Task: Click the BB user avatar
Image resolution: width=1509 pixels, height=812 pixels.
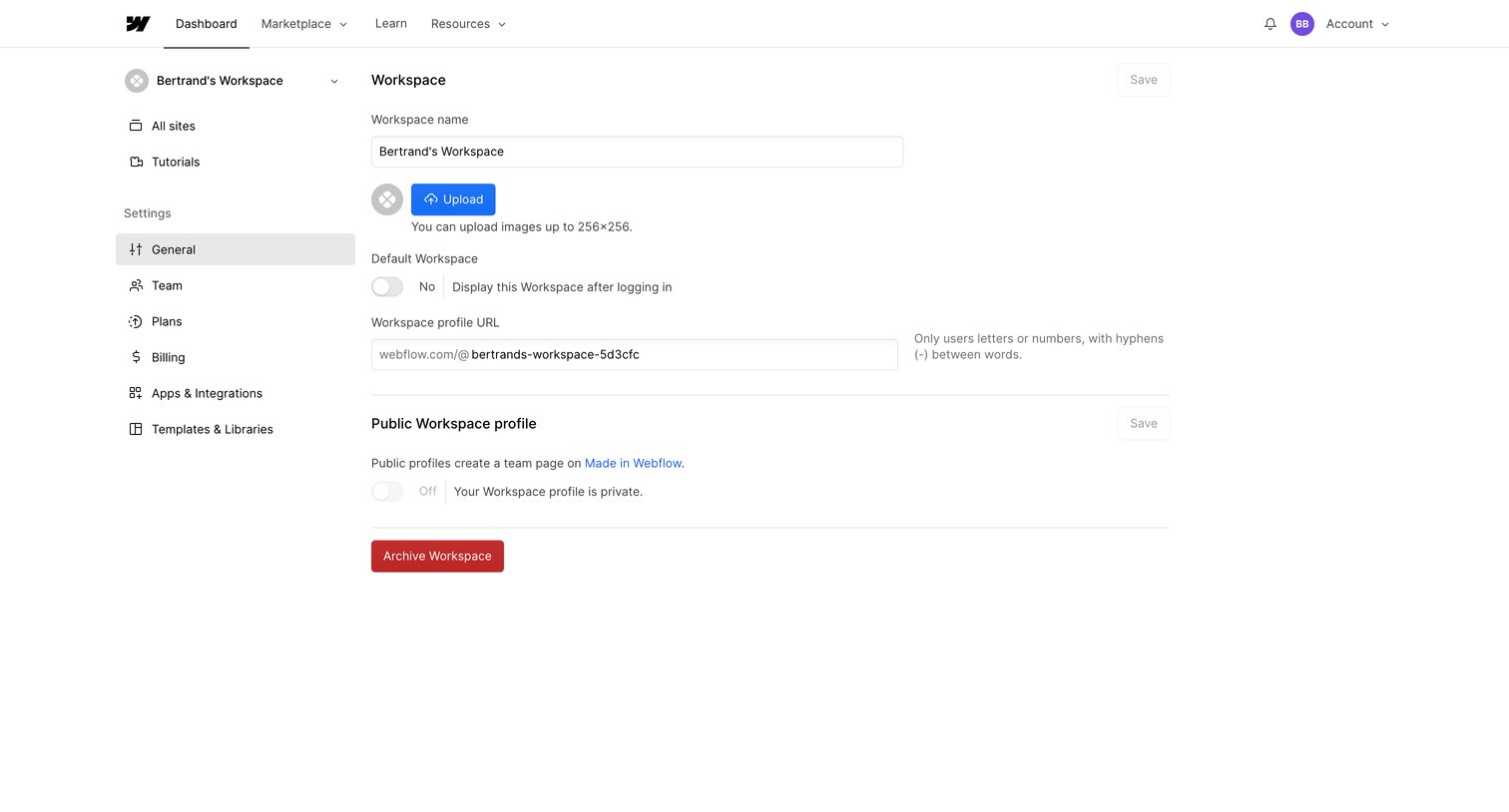Action: pyautogui.click(x=1302, y=24)
